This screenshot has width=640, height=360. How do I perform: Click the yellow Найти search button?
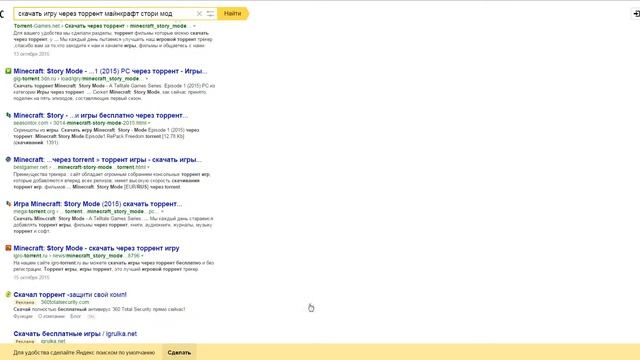tap(233, 13)
